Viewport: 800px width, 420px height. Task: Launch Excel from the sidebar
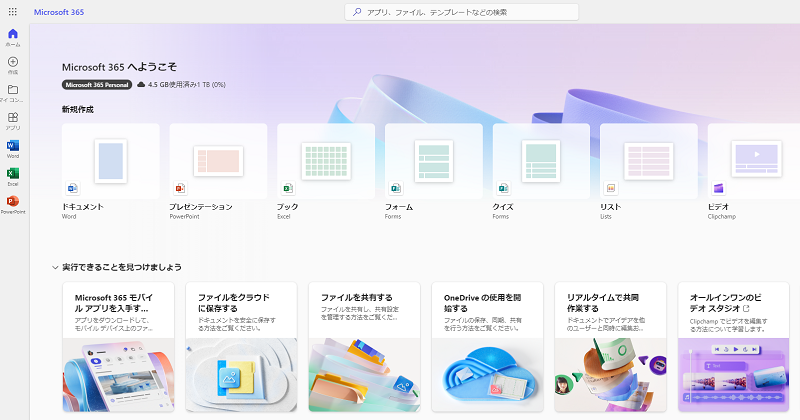click(x=13, y=177)
